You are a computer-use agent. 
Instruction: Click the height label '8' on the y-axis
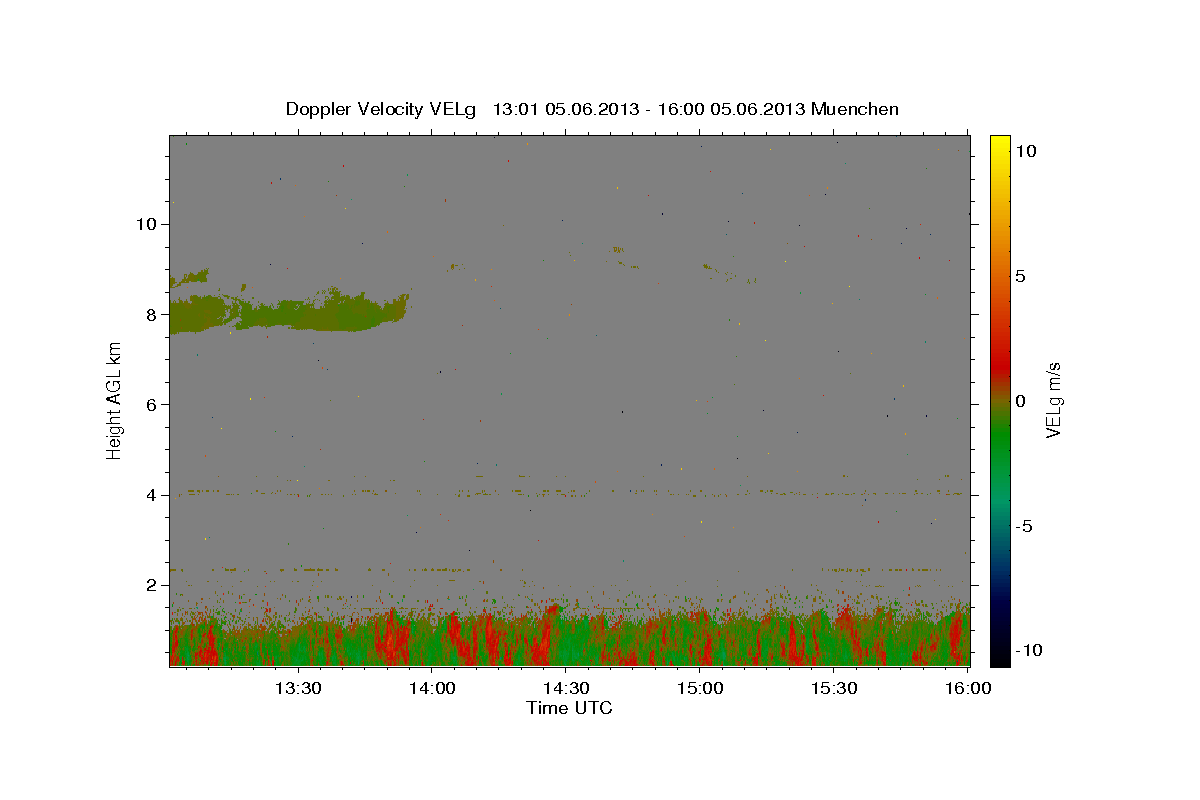tap(150, 314)
